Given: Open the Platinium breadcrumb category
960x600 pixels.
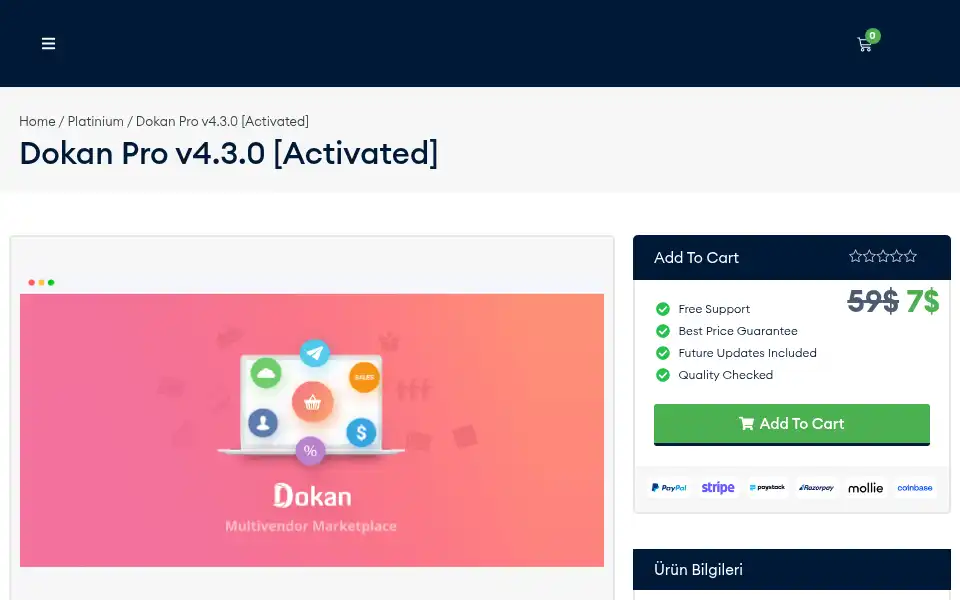Looking at the screenshot, I should tap(96, 121).
